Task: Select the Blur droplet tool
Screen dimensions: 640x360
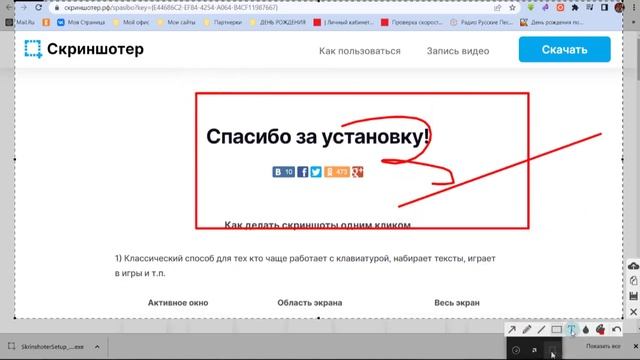Action: (586, 329)
